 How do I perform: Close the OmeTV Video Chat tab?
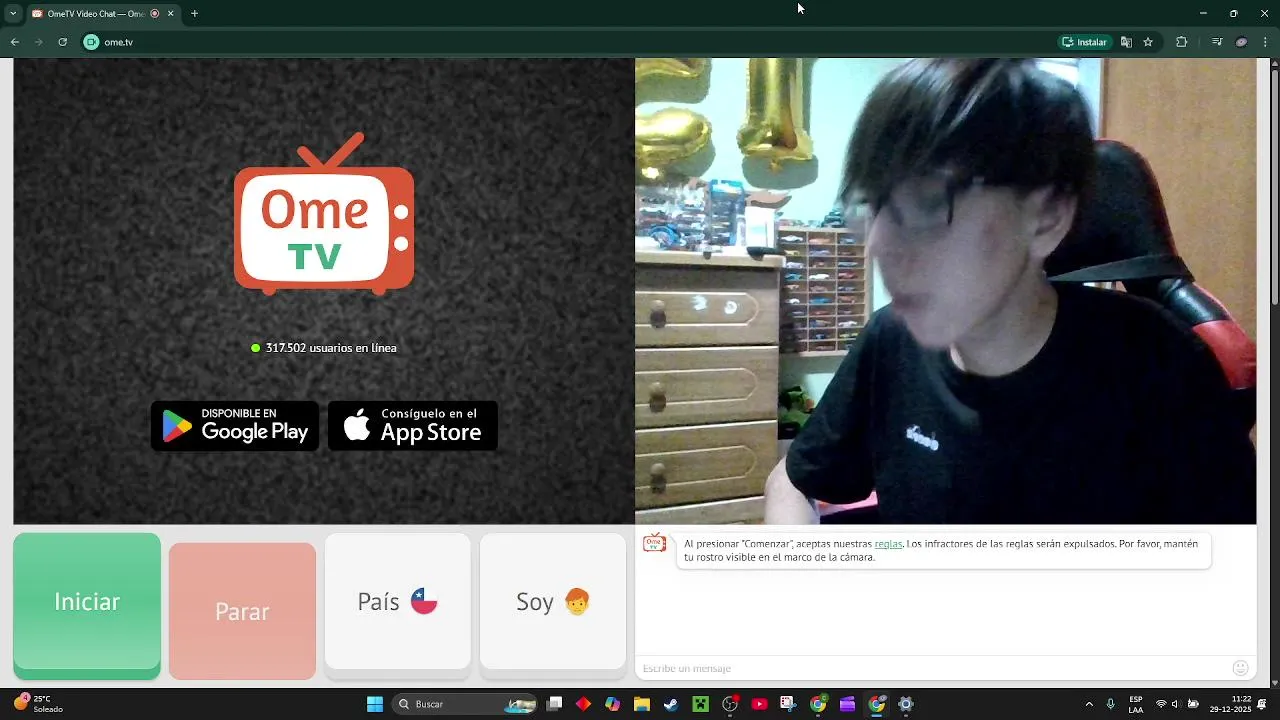tap(170, 14)
